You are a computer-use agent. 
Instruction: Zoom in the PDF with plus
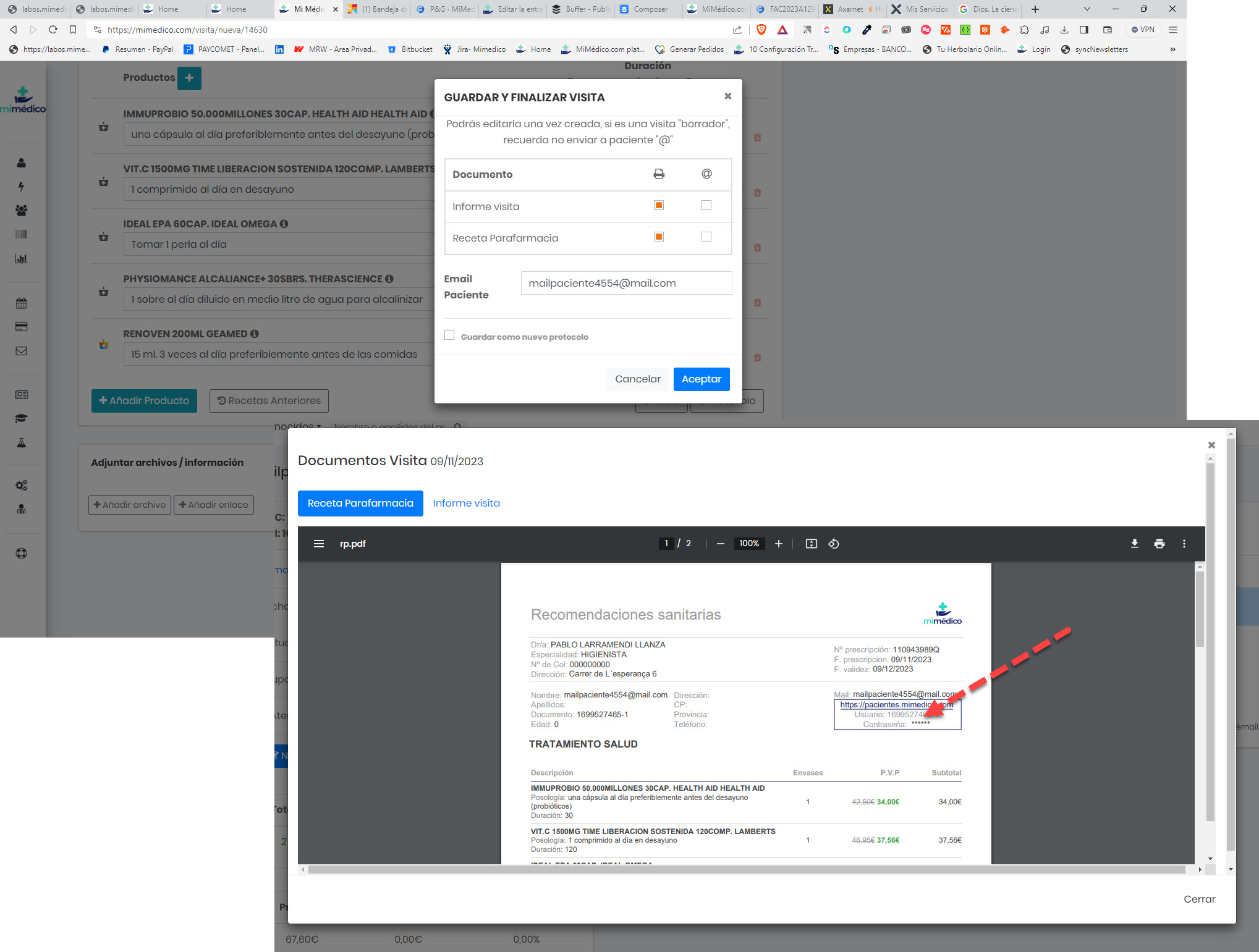pyautogui.click(x=778, y=544)
